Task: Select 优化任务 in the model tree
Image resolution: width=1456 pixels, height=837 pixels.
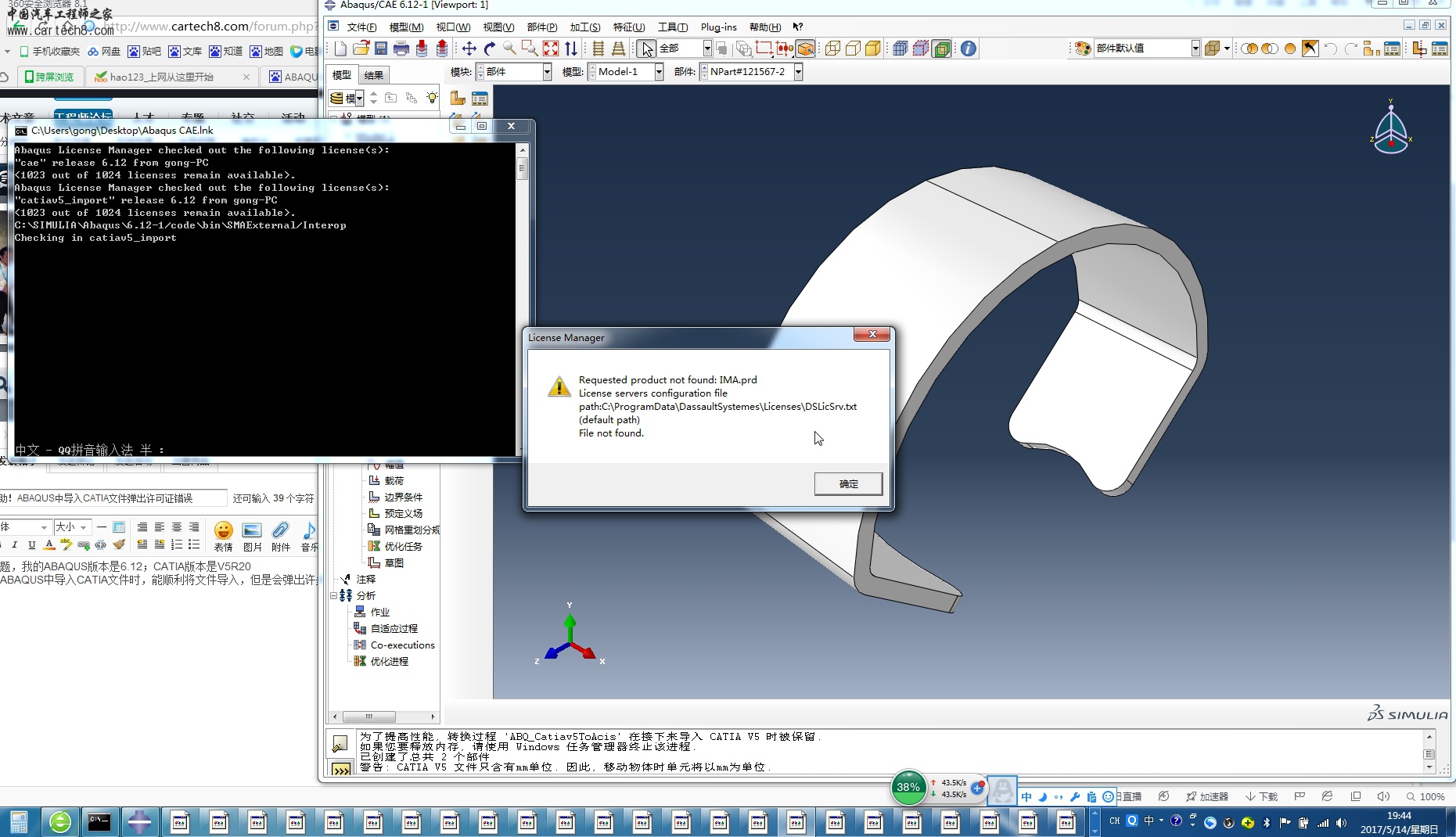Action: pyautogui.click(x=403, y=546)
